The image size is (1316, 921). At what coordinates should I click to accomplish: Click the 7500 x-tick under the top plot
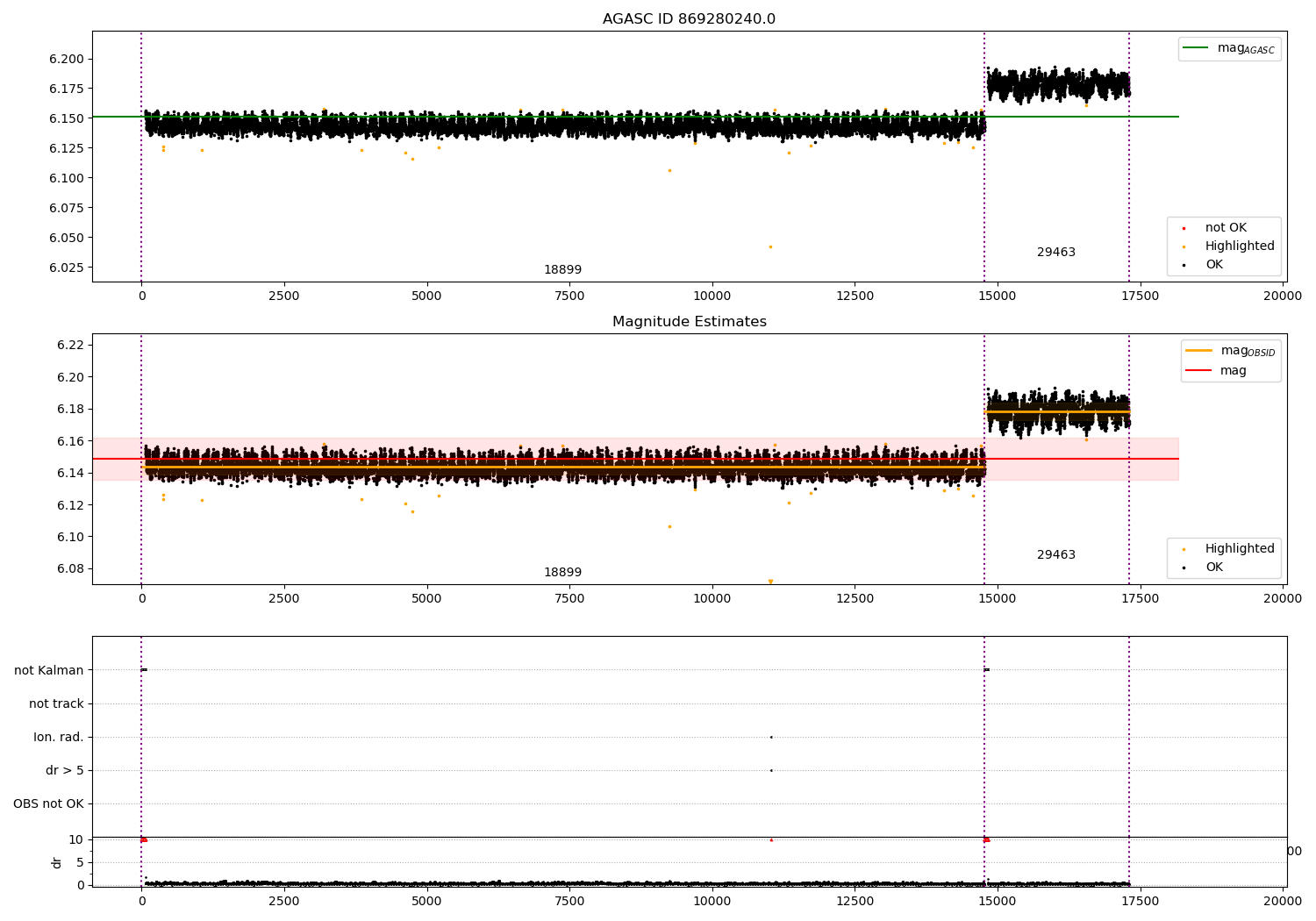coord(569,296)
